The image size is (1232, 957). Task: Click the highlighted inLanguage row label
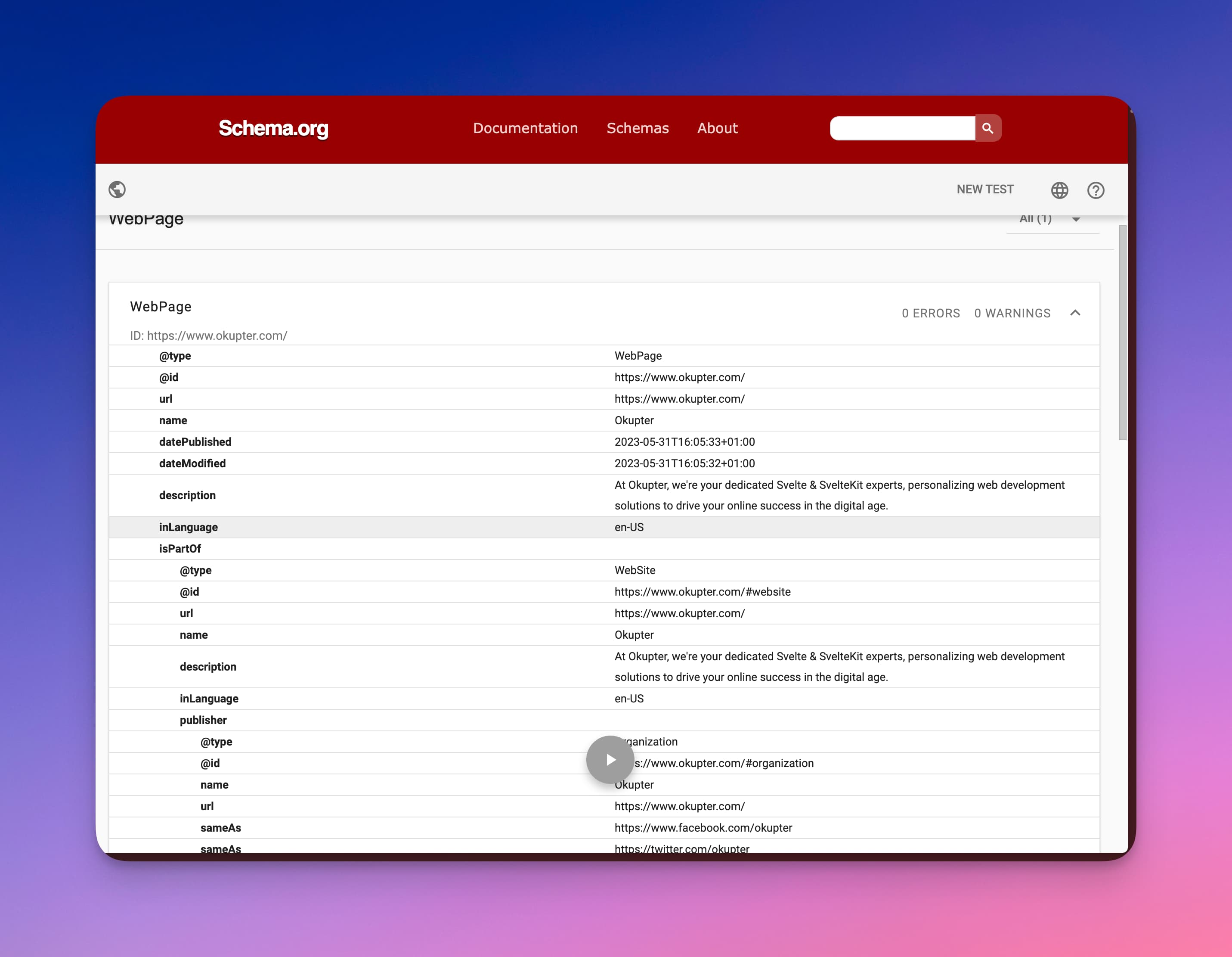point(189,527)
